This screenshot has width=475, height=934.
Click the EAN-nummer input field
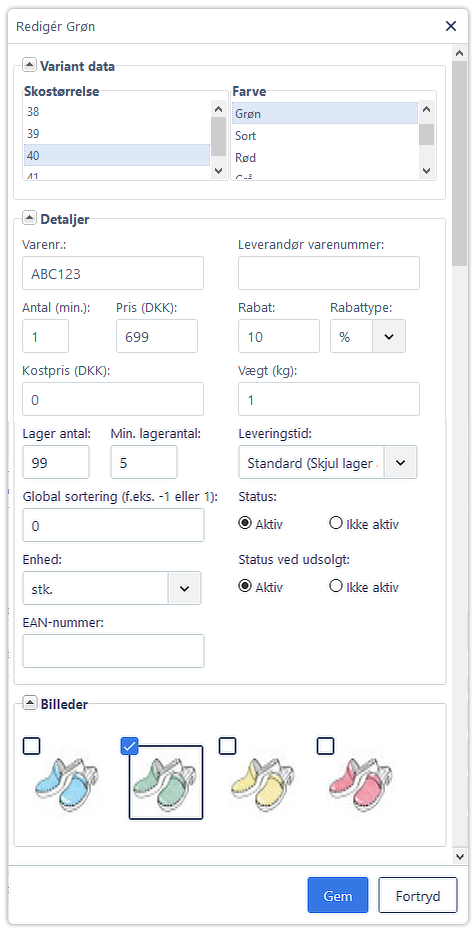tap(113, 651)
